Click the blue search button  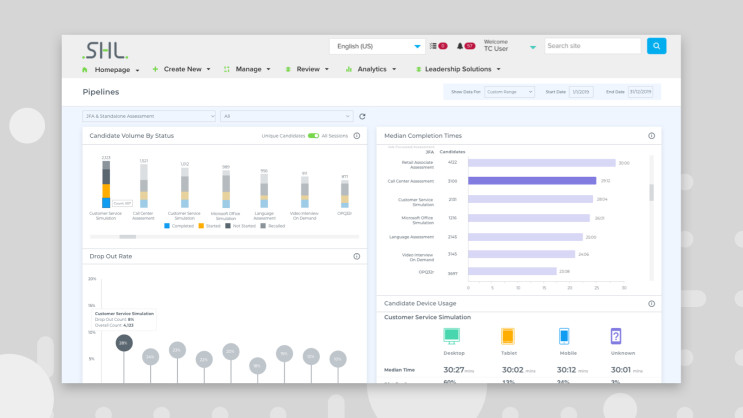(x=656, y=46)
